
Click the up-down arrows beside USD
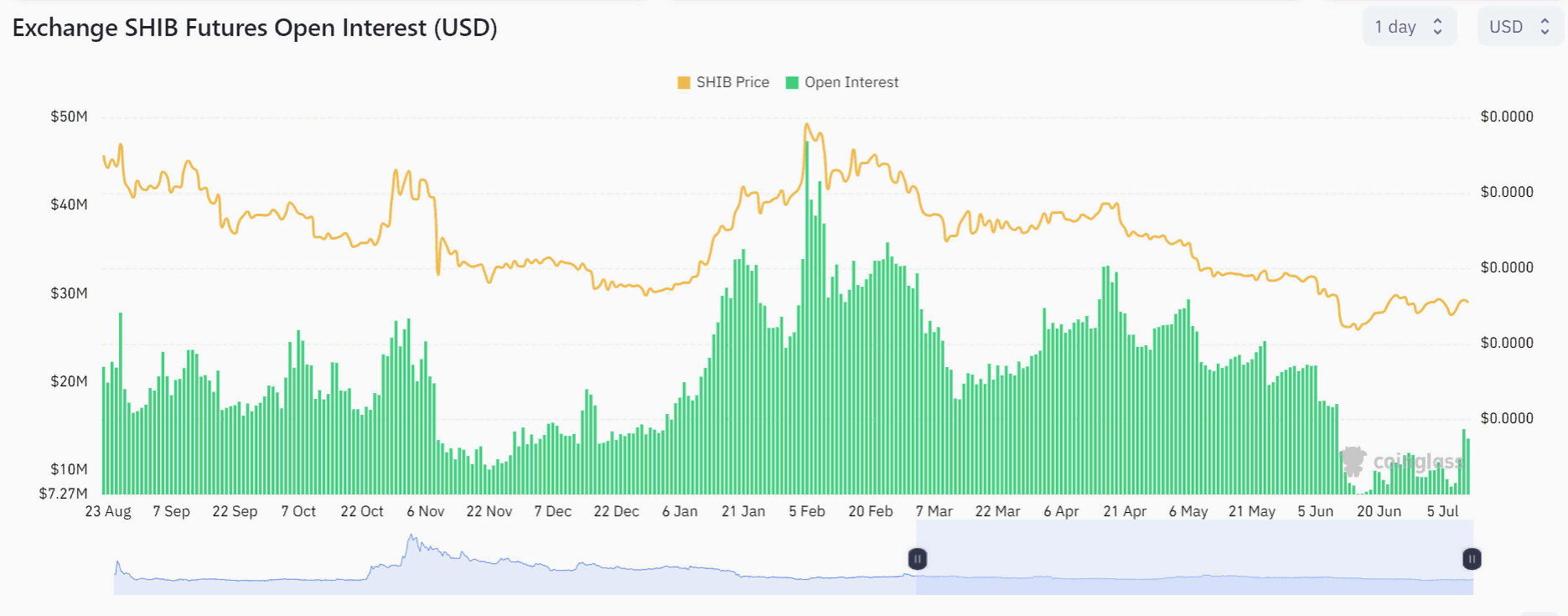1545,27
